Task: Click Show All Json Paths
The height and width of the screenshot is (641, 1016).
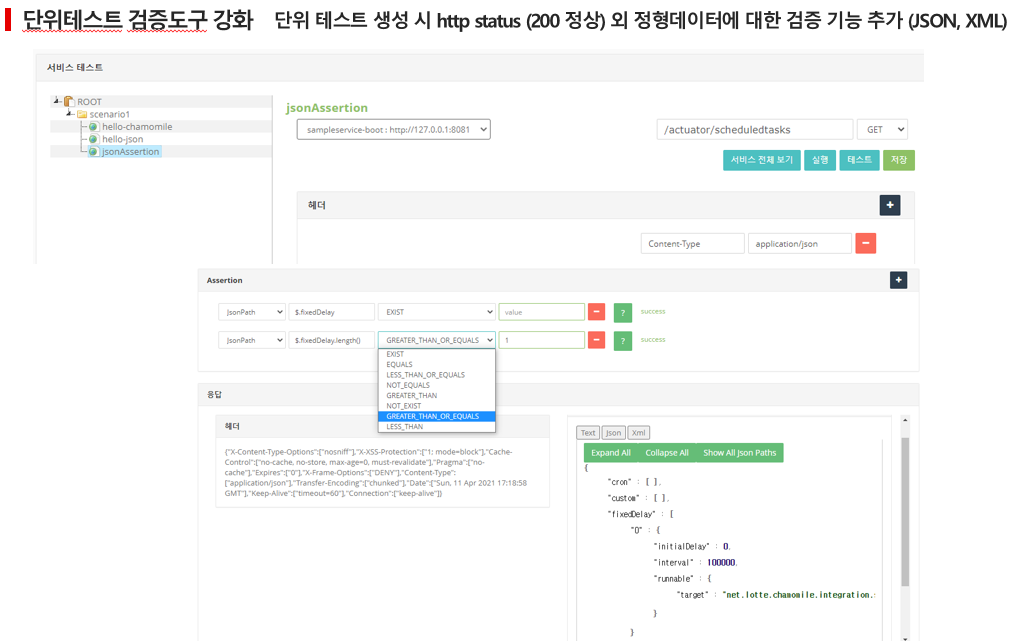Action: click(739, 453)
